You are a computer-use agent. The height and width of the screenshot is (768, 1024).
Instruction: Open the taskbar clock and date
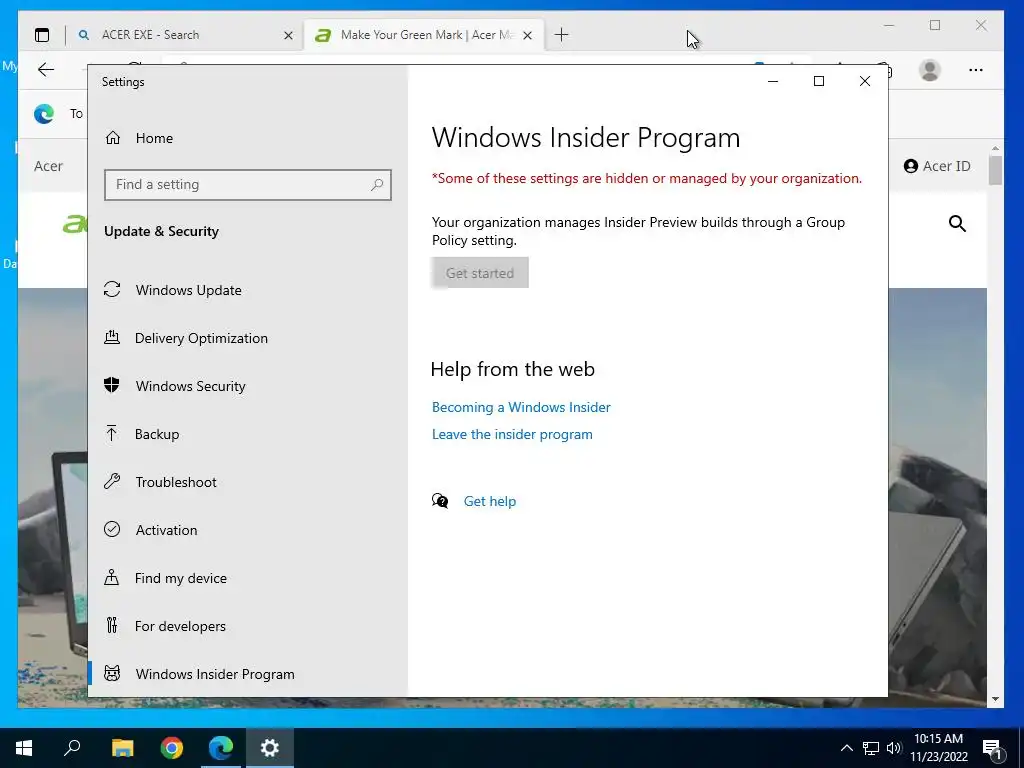[x=938, y=748]
